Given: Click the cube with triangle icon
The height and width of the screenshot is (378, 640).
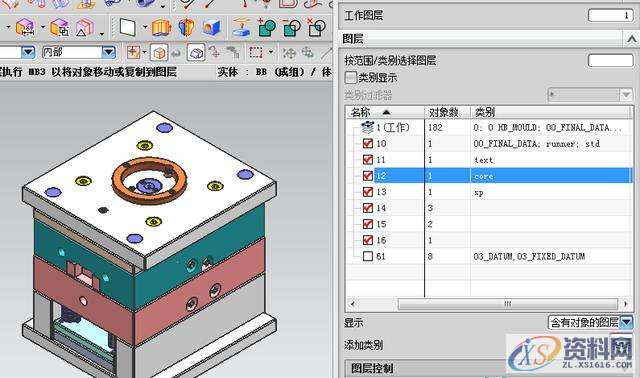Looking at the screenshot, I should [84, 28].
